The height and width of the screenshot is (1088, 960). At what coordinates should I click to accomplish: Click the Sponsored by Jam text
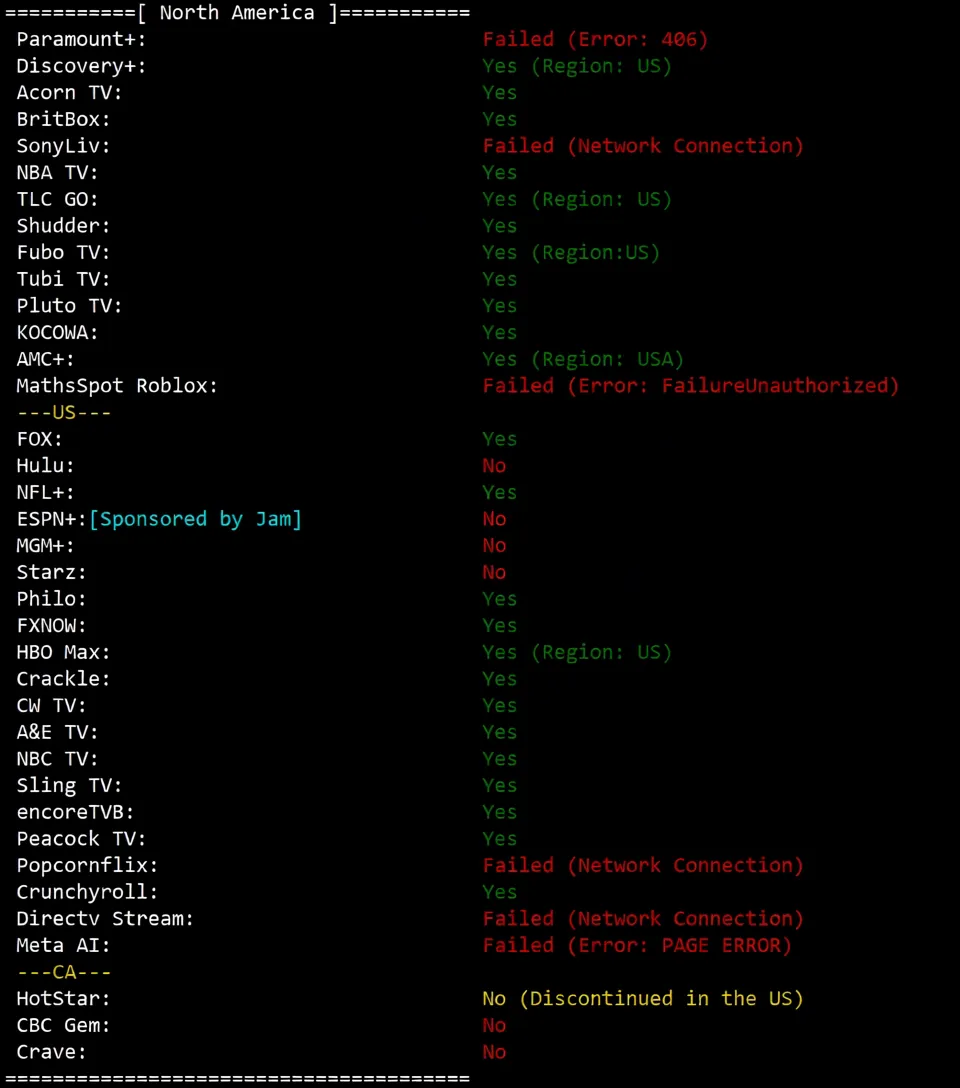tap(195, 519)
